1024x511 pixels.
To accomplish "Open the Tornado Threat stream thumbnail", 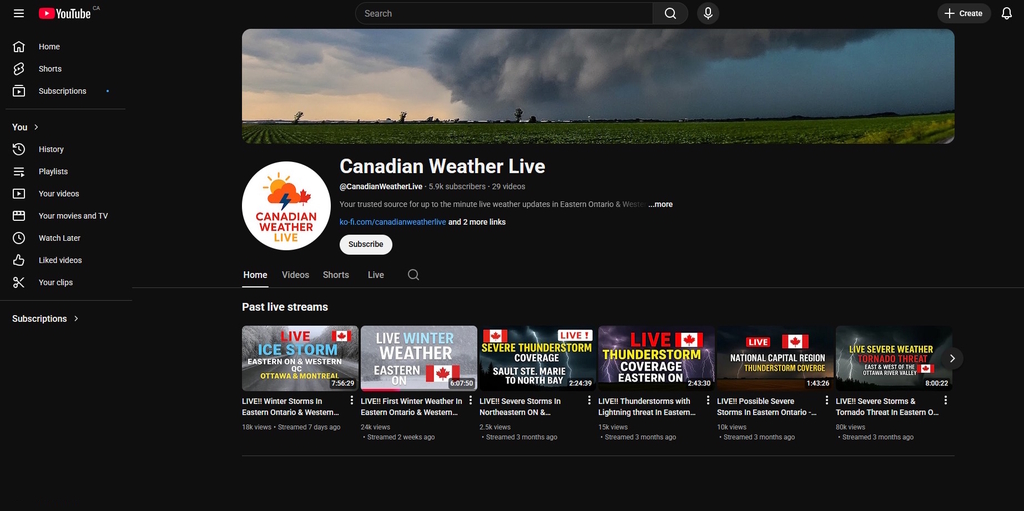I will pos(893,358).
